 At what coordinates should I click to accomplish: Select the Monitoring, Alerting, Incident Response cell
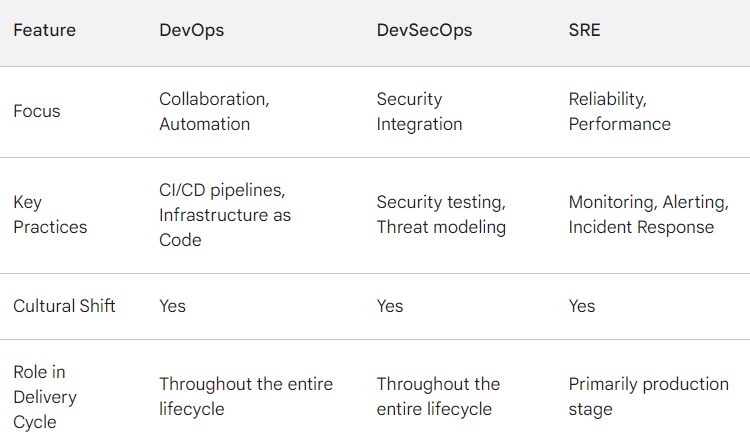pos(648,215)
